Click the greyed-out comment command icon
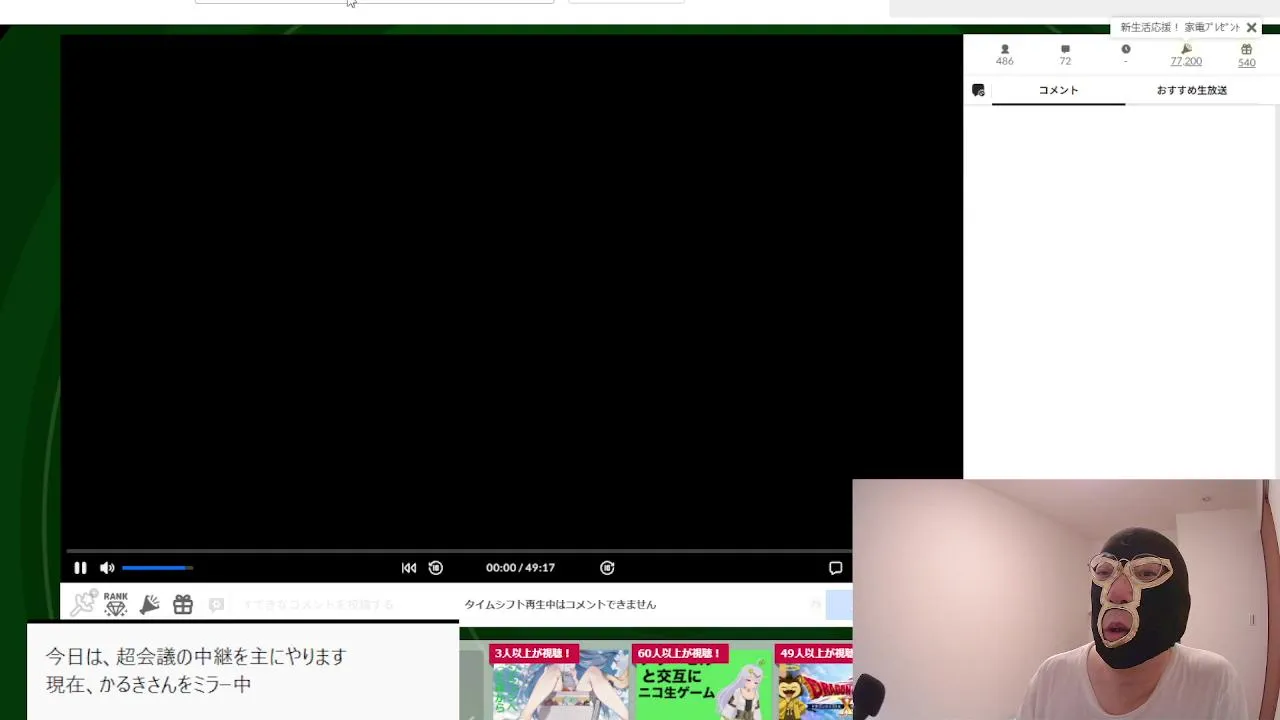 coord(216,604)
